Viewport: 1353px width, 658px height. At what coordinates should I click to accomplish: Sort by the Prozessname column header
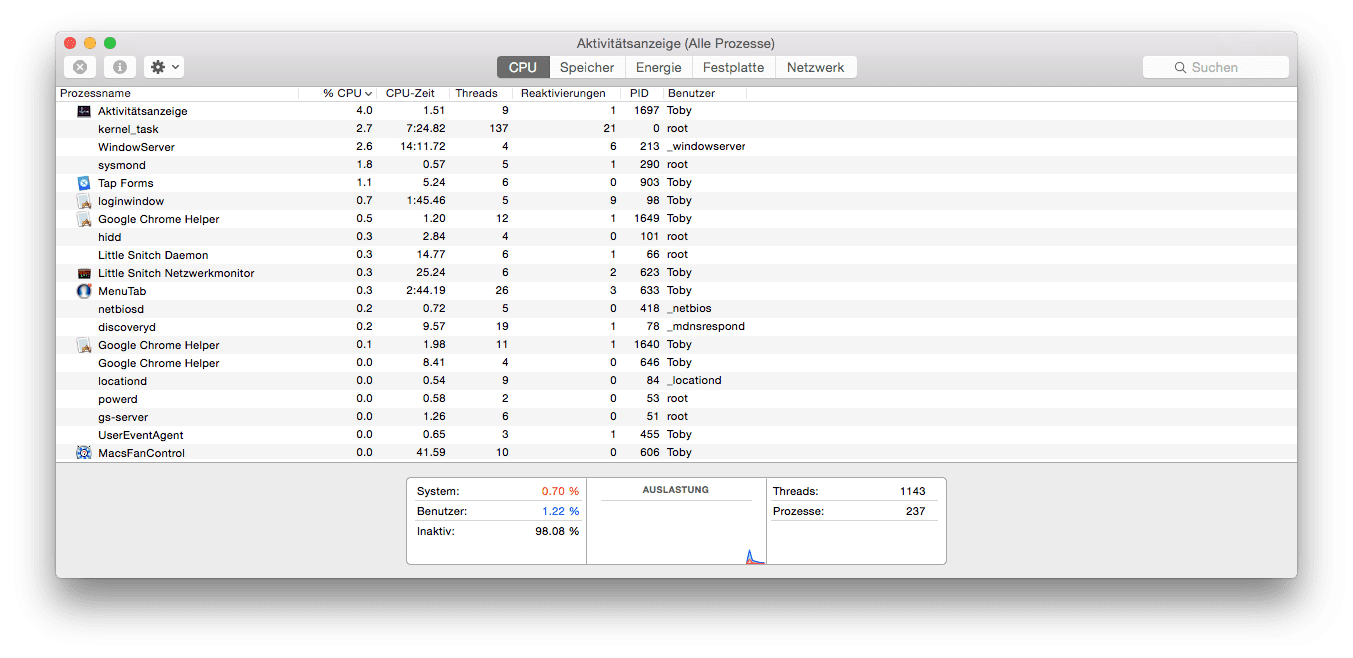pos(177,93)
